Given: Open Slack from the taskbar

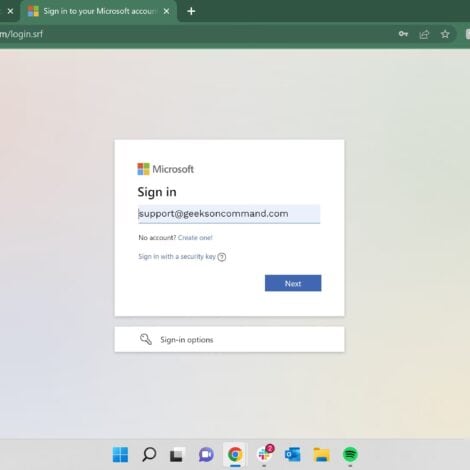Looking at the screenshot, I should click(x=264, y=454).
